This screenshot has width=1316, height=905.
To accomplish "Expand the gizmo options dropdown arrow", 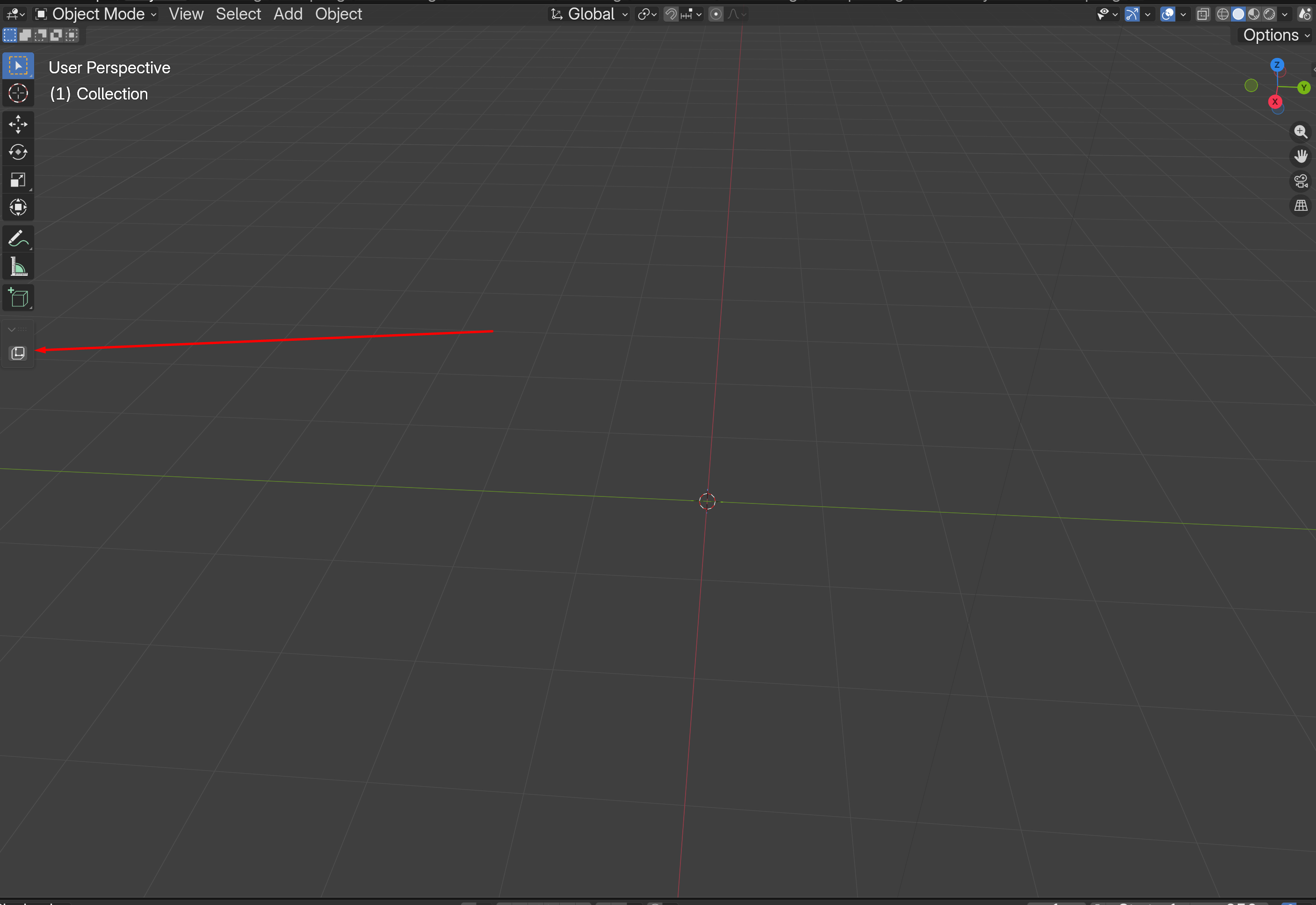I will tap(1148, 14).
